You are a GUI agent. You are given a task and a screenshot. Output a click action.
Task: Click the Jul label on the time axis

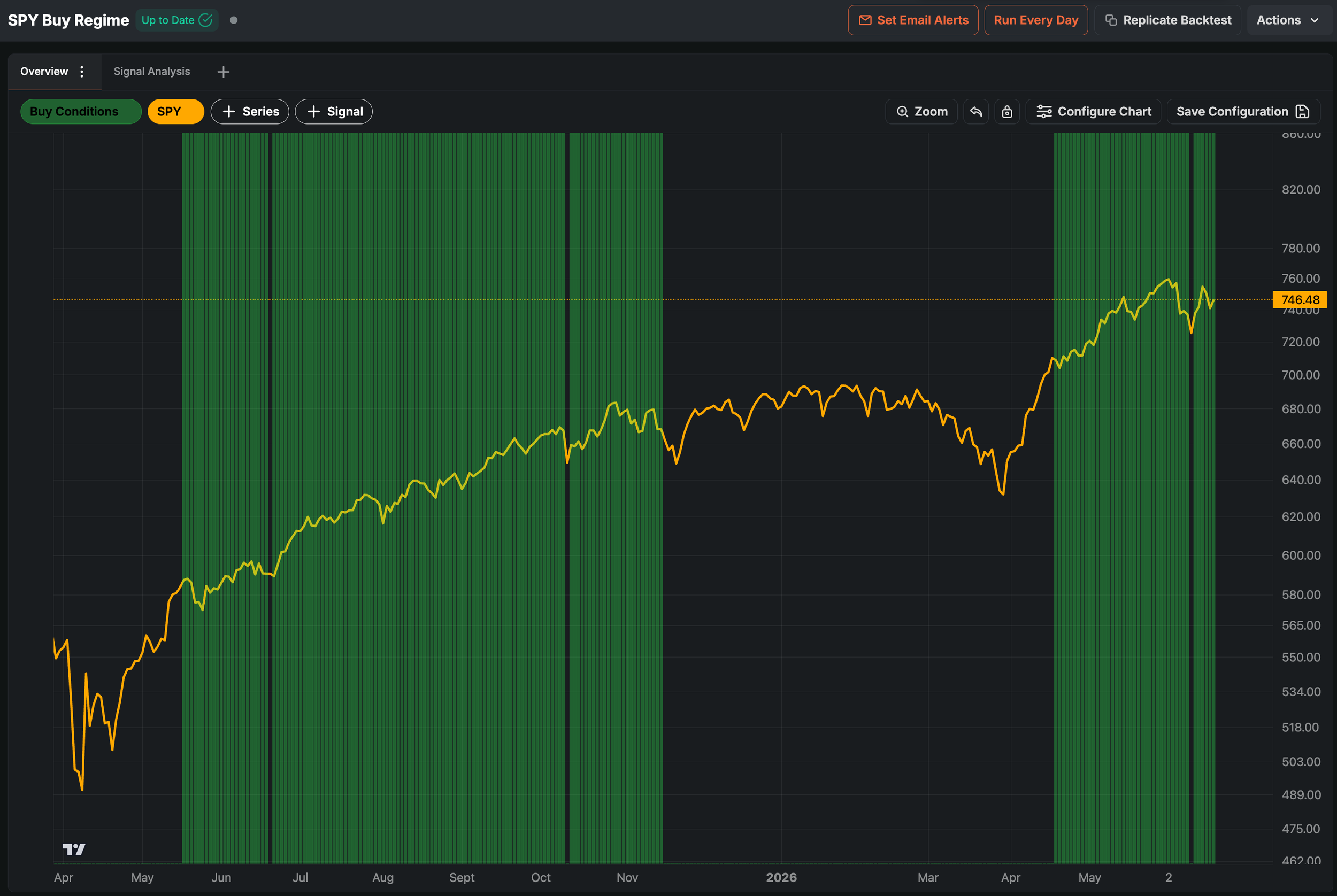tap(300, 877)
